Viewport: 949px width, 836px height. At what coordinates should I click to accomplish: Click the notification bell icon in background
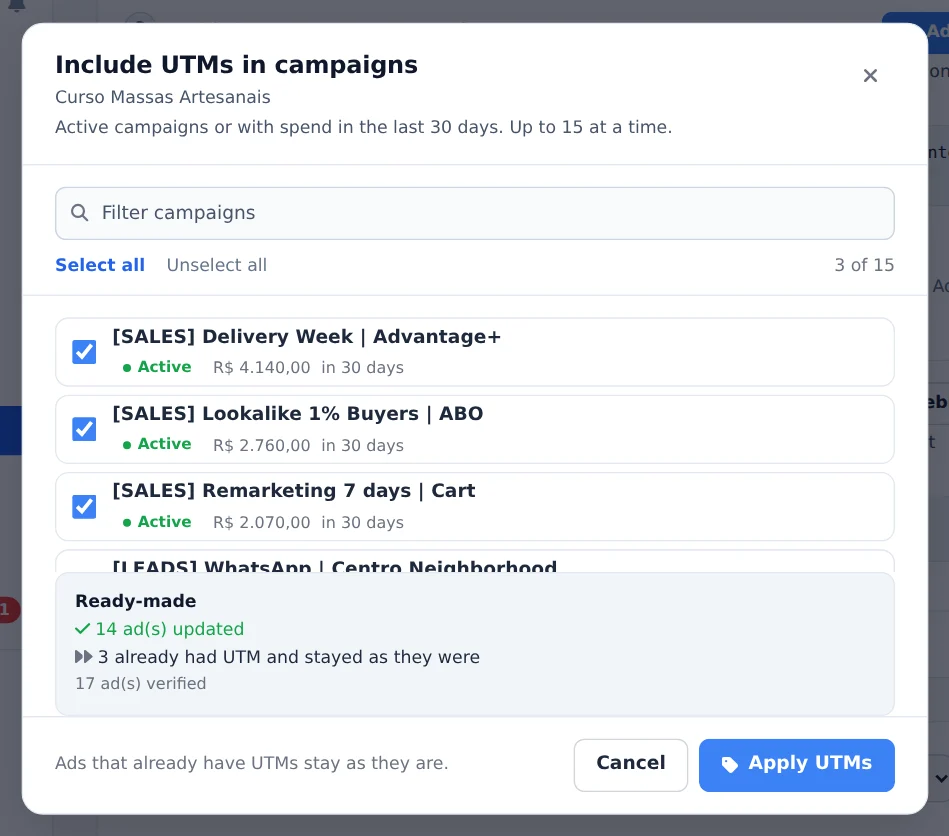(16, 5)
